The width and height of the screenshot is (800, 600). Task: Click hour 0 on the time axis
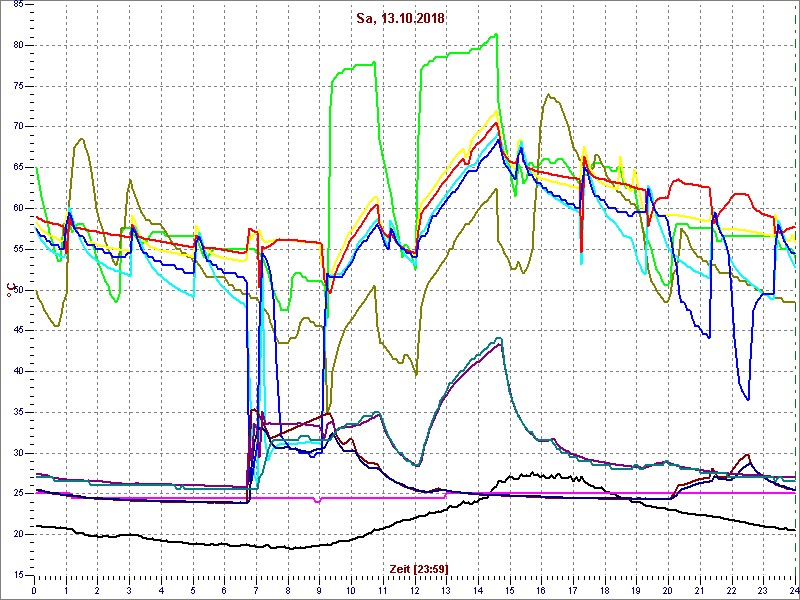[x=34, y=590]
